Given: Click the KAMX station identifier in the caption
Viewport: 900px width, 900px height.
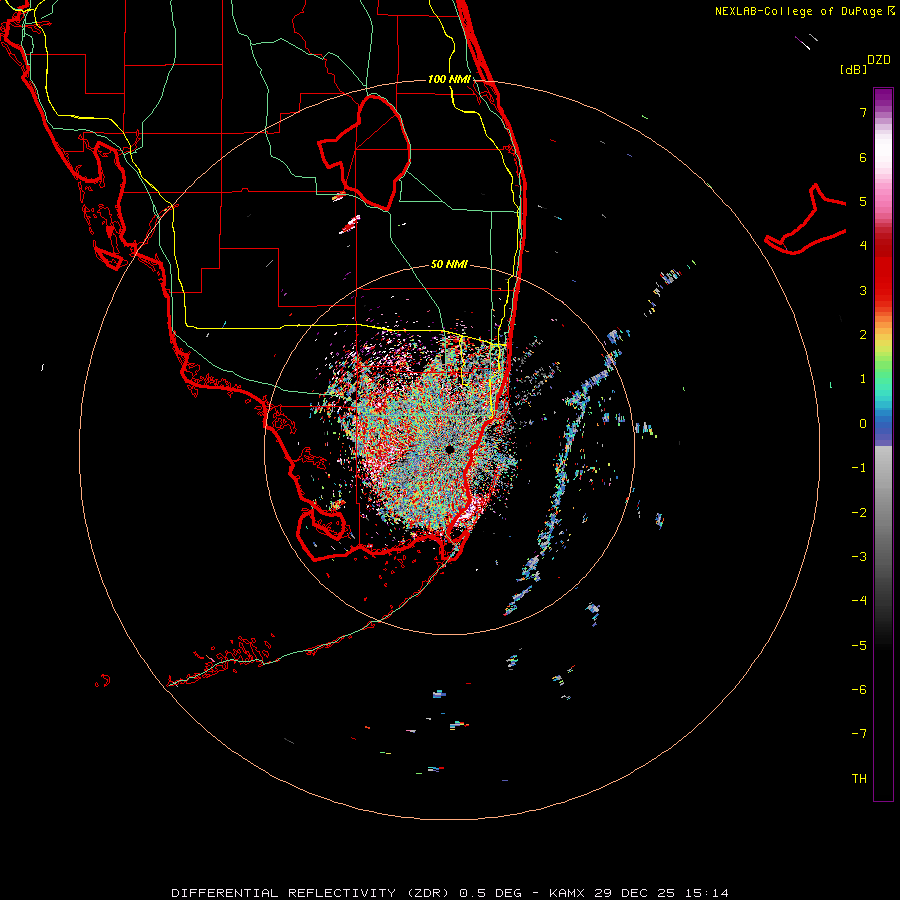Looking at the screenshot, I should coord(567,893).
